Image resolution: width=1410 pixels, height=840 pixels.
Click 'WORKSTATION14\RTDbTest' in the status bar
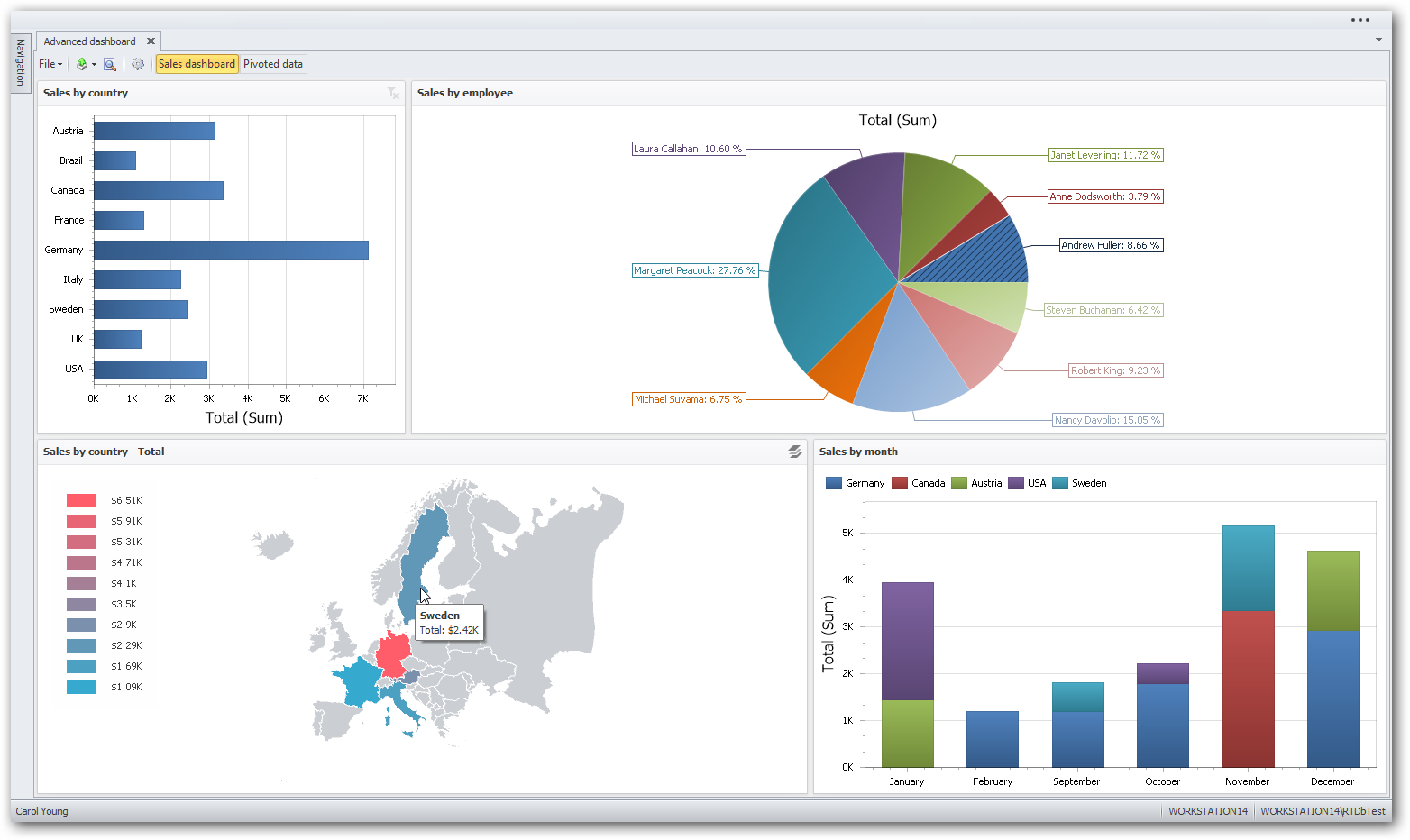pyautogui.click(x=1323, y=811)
